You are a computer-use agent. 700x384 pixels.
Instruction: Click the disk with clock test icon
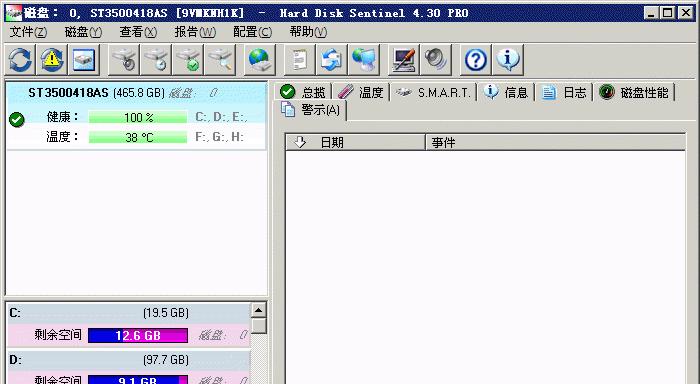[x=156, y=59]
